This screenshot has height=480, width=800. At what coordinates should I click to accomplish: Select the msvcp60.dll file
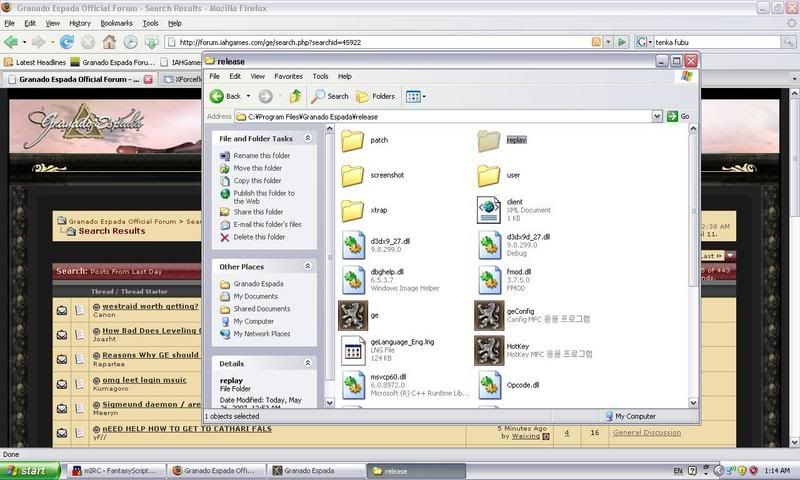pos(405,385)
